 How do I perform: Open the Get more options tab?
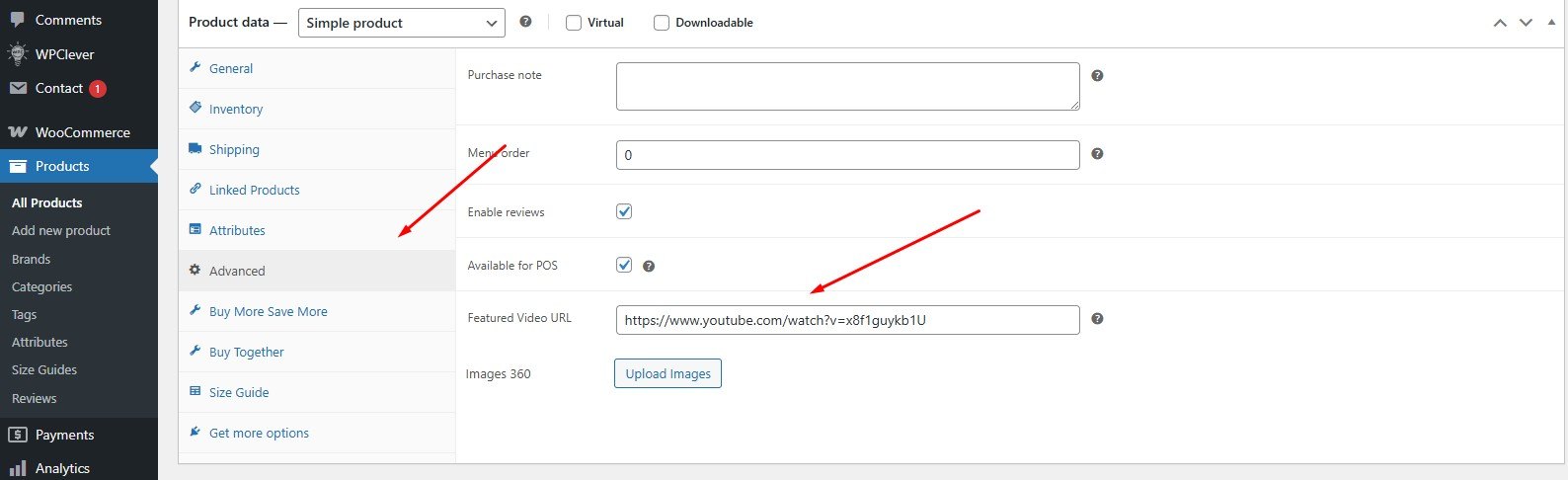click(317, 433)
